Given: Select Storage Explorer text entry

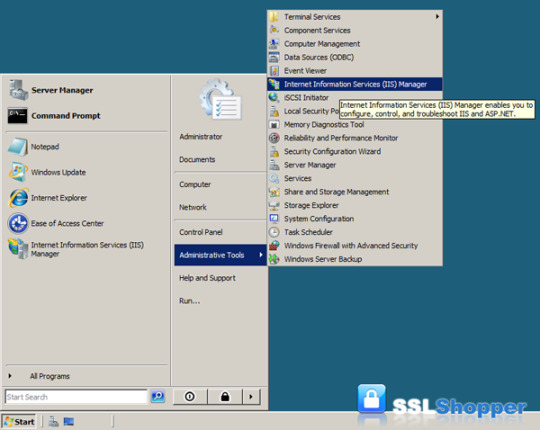Looking at the screenshot, I should (x=311, y=205).
